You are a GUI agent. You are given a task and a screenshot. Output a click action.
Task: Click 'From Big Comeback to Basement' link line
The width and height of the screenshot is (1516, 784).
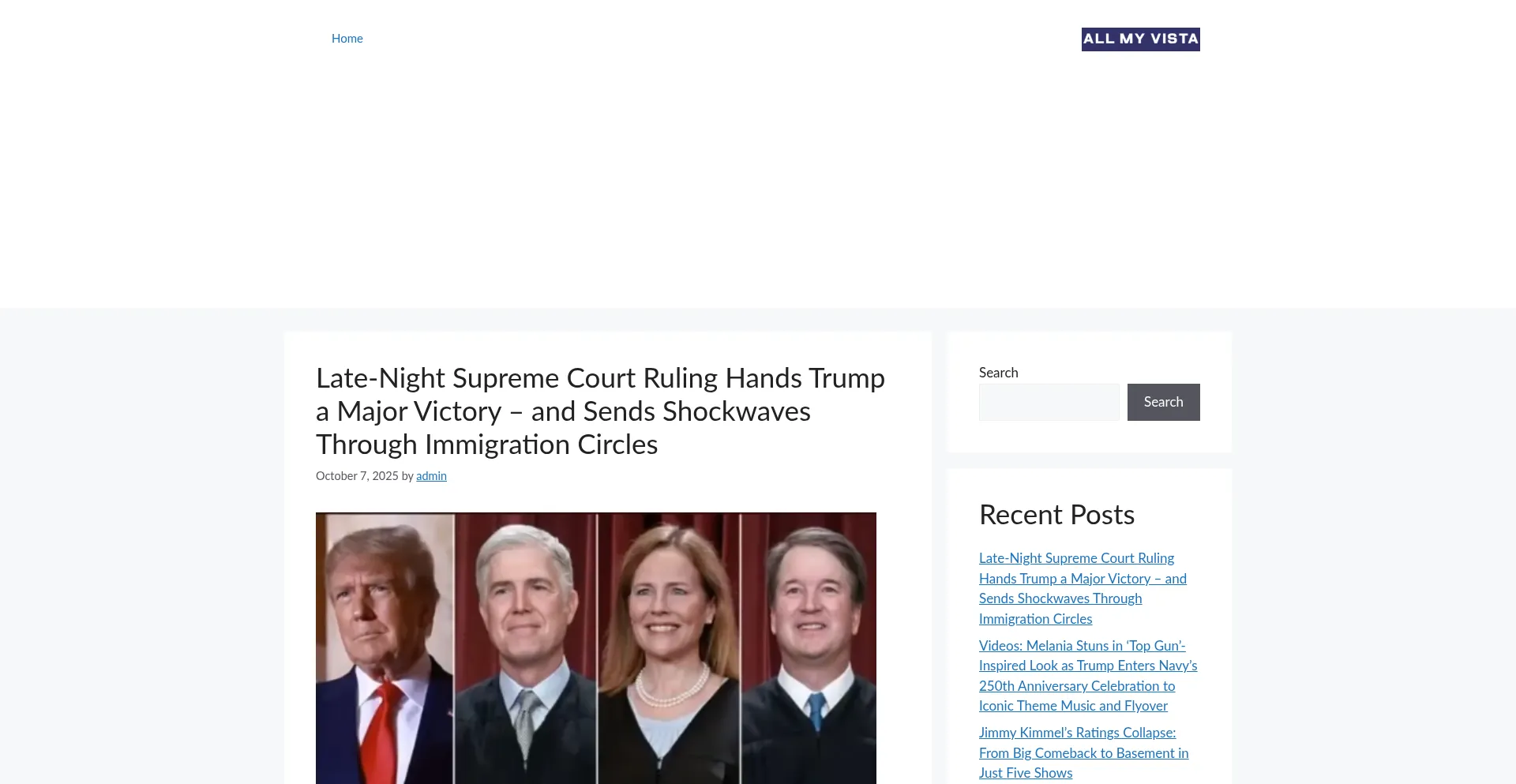coord(1083,753)
